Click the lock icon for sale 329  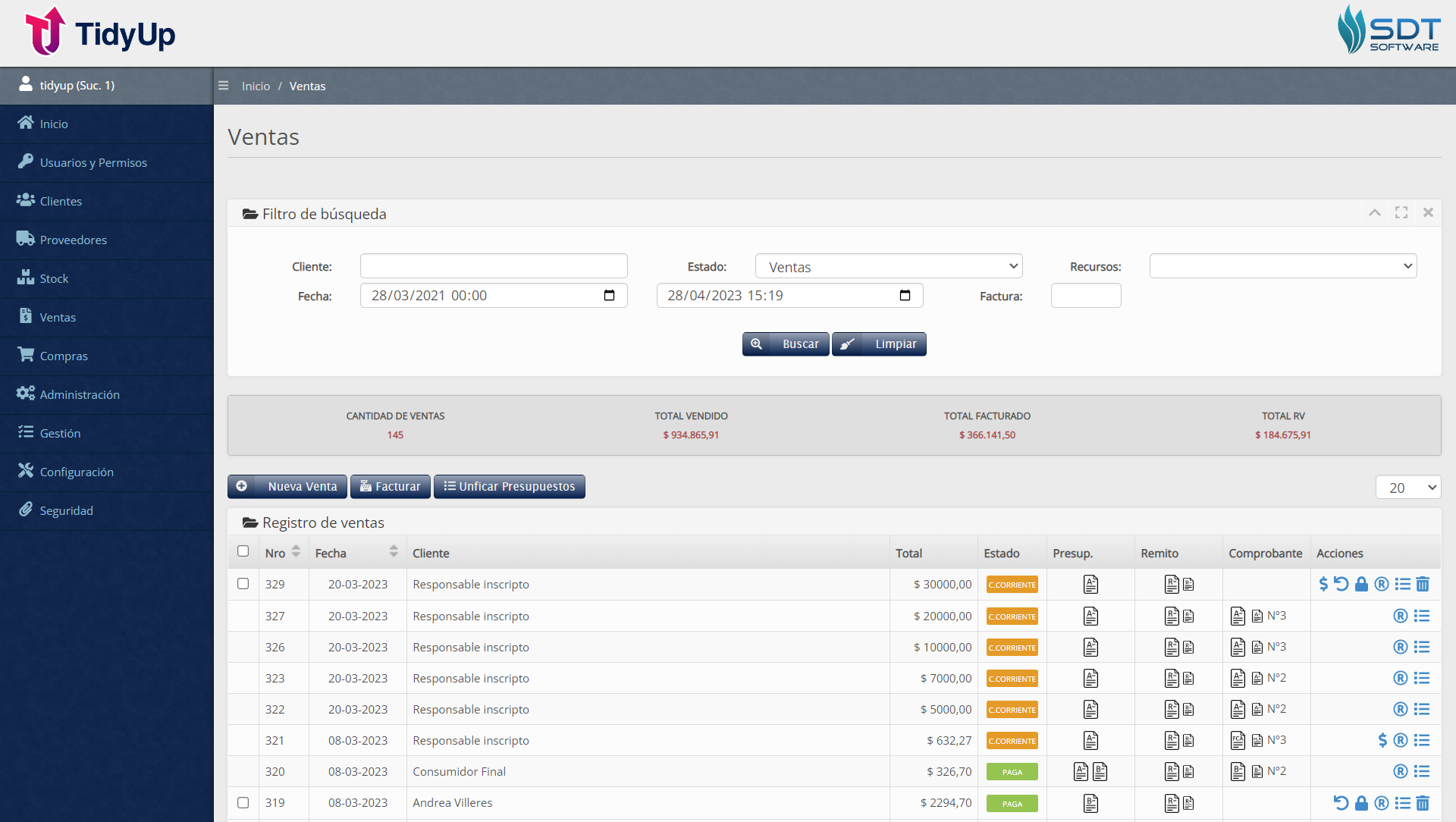tap(1361, 584)
